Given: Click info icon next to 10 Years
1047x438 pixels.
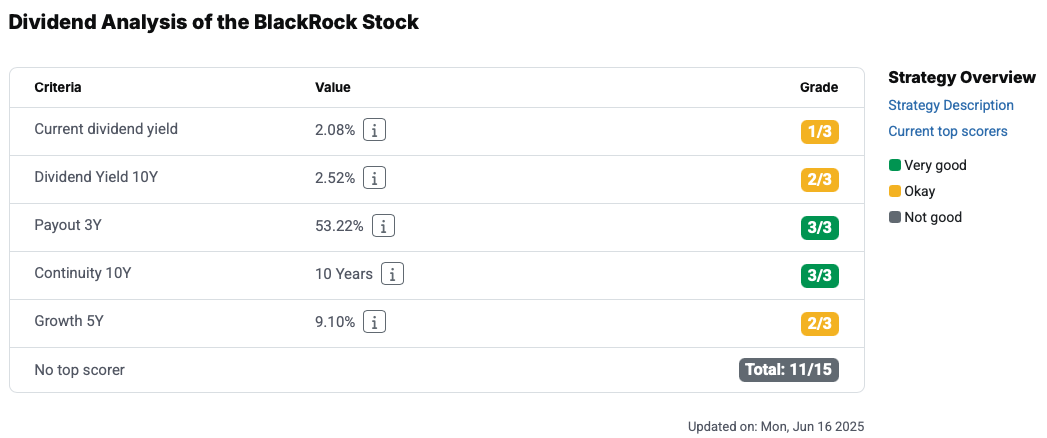Looking at the screenshot, I should (x=393, y=274).
